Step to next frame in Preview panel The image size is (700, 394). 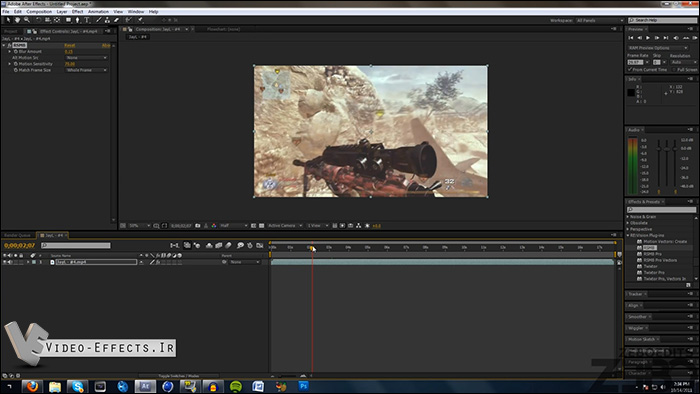tap(657, 38)
